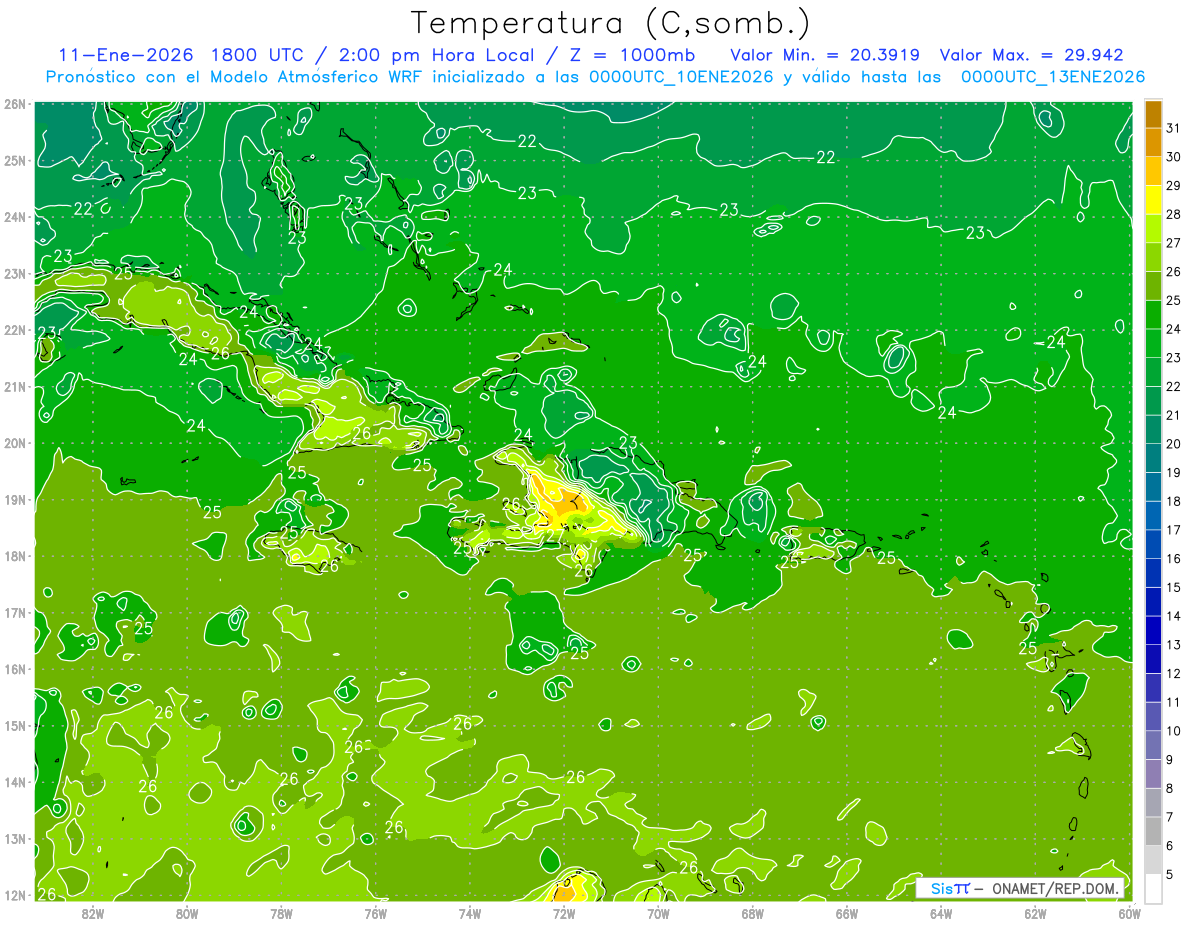1200x927 pixels.
Task: Click the 68W longitude axis label
Action: [753, 913]
